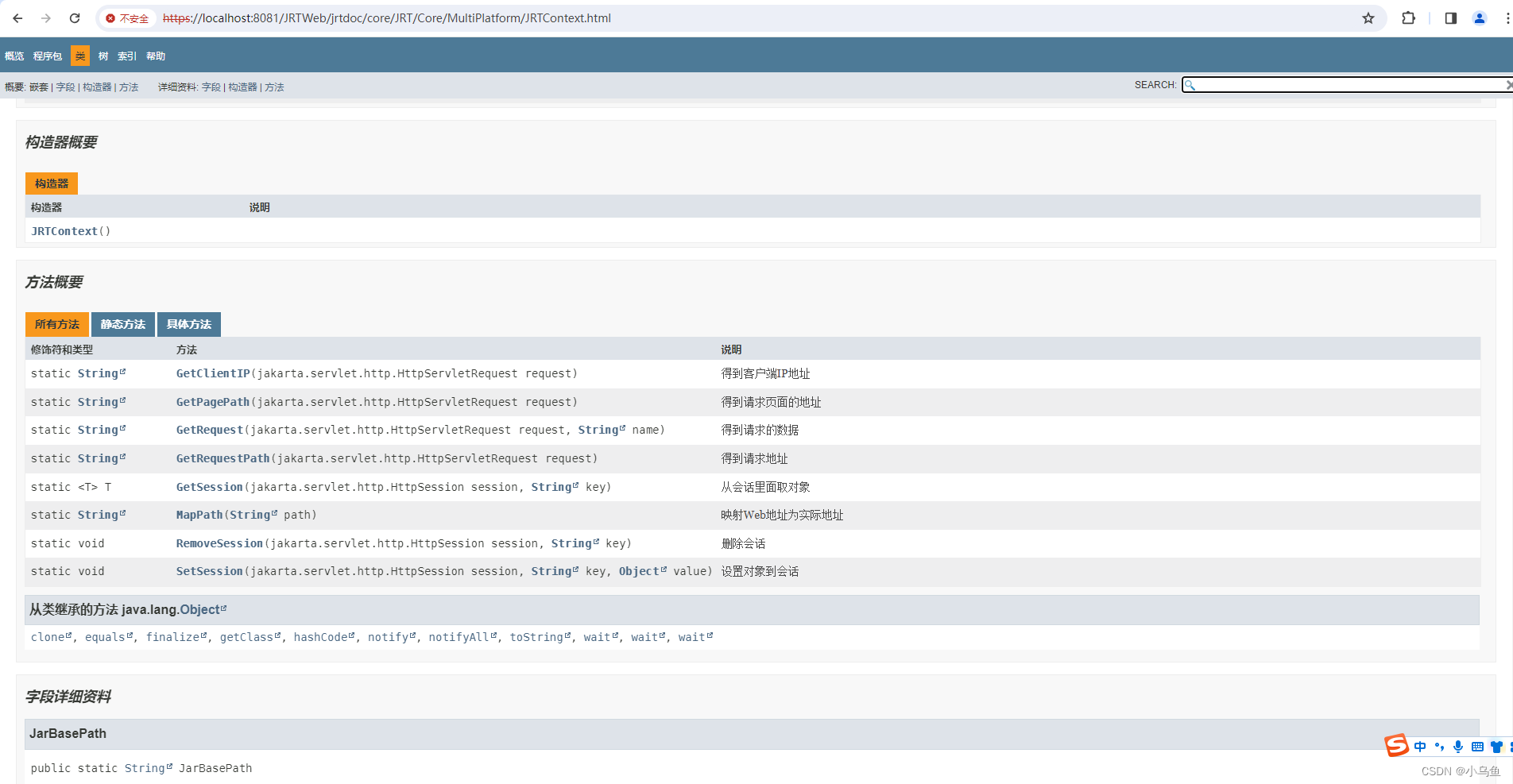Screen dimensions: 1513x784
Task: Jump to 构造器 in the 概要 links
Action: pos(97,87)
